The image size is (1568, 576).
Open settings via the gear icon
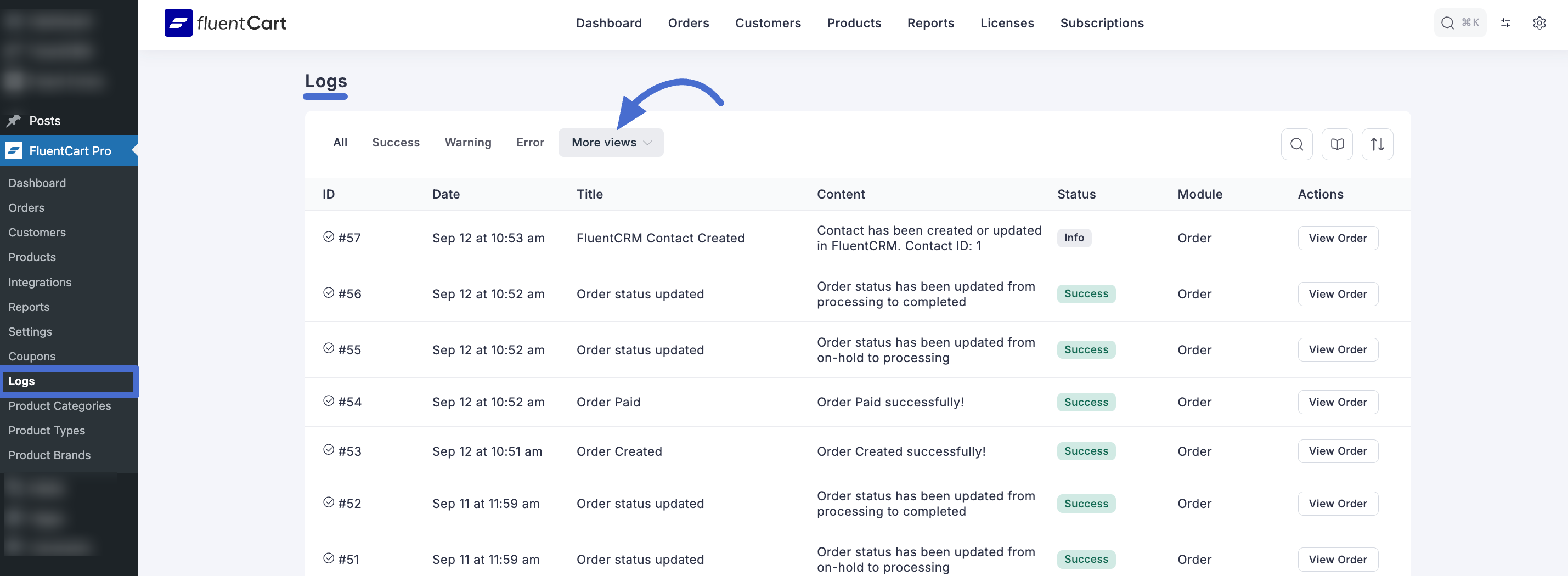coord(1539,23)
